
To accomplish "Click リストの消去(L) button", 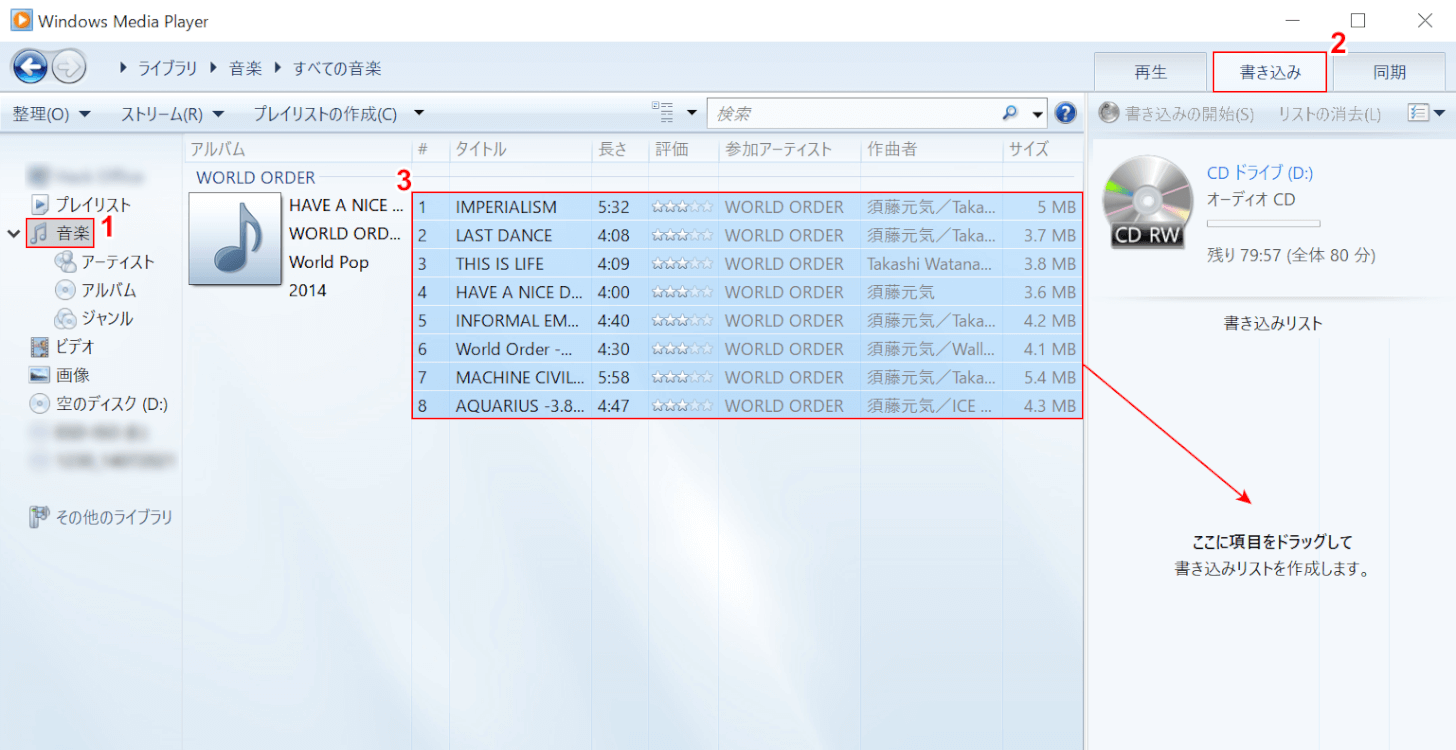I will (1329, 114).
